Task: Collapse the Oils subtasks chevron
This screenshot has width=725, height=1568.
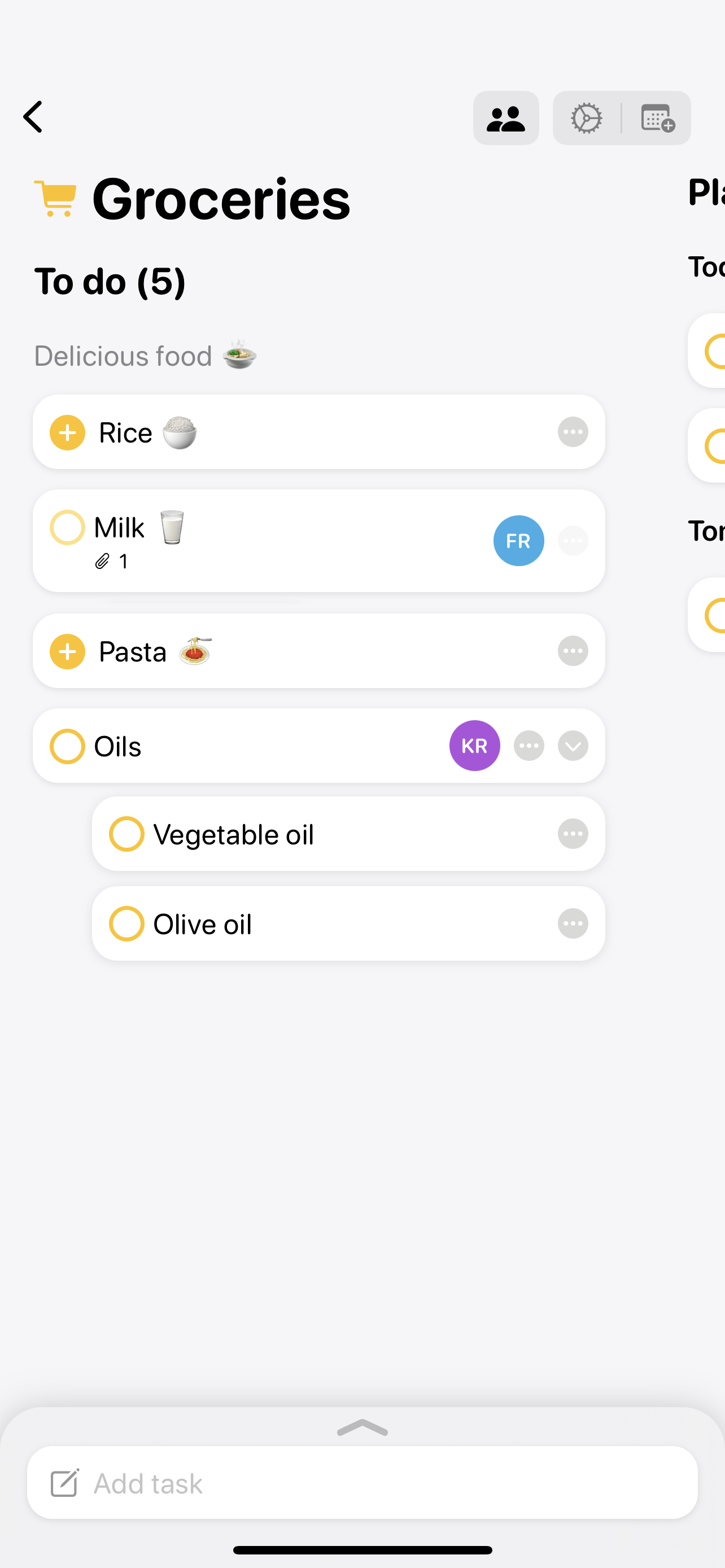Action: coord(572,746)
